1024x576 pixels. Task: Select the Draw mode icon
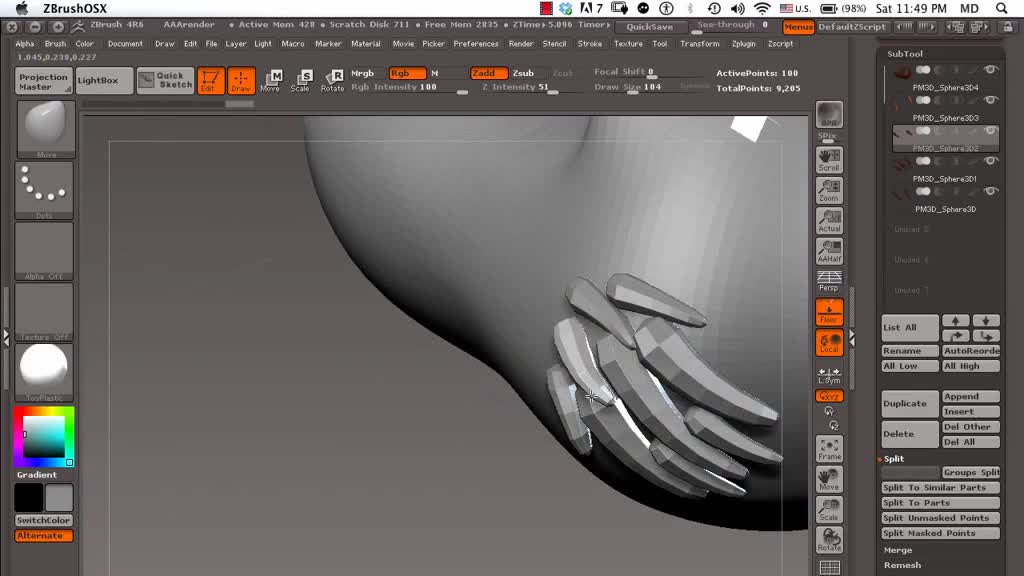241,81
